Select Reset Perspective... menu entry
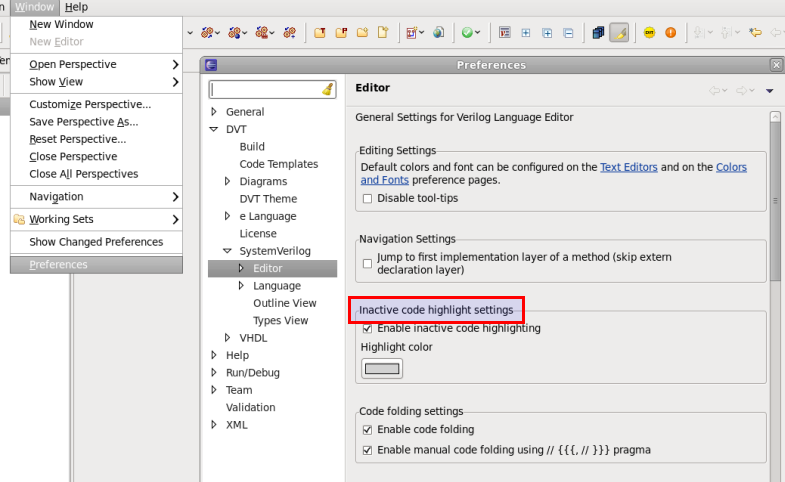The width and height of the screenshot is (785, 482). (77, 139)
